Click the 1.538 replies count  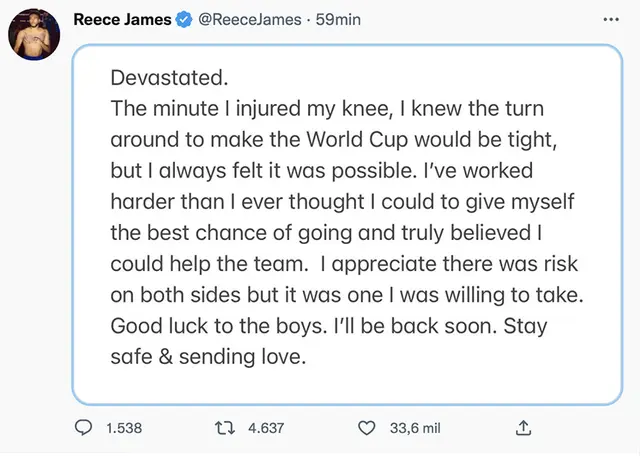(123, 428)
